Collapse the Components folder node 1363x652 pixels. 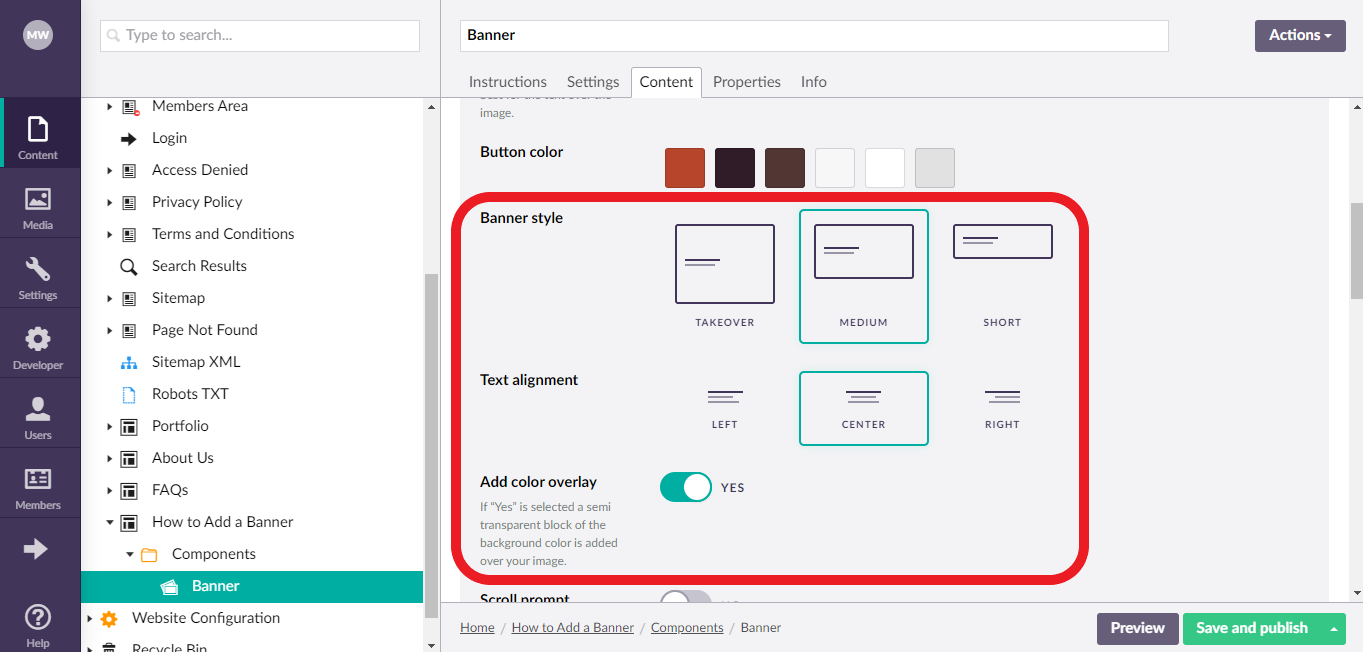pyautogui.click(x=130, y=554)
